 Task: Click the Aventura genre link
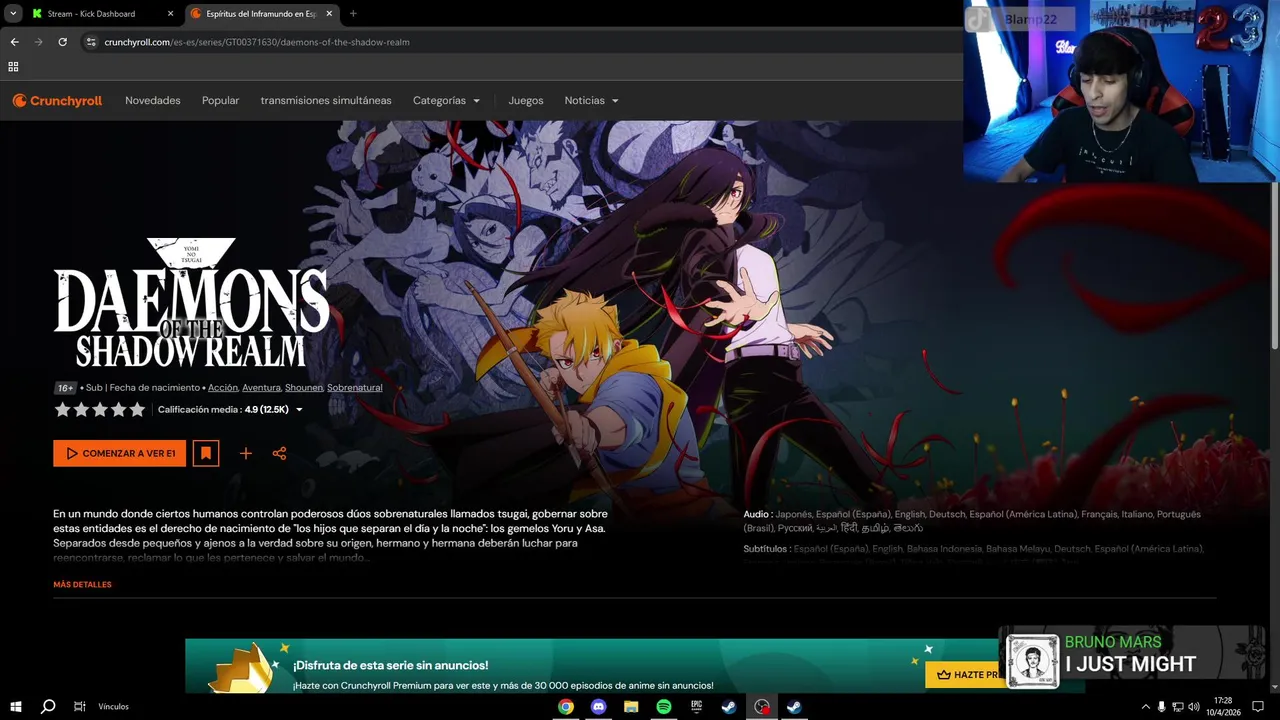coord(261,388)
